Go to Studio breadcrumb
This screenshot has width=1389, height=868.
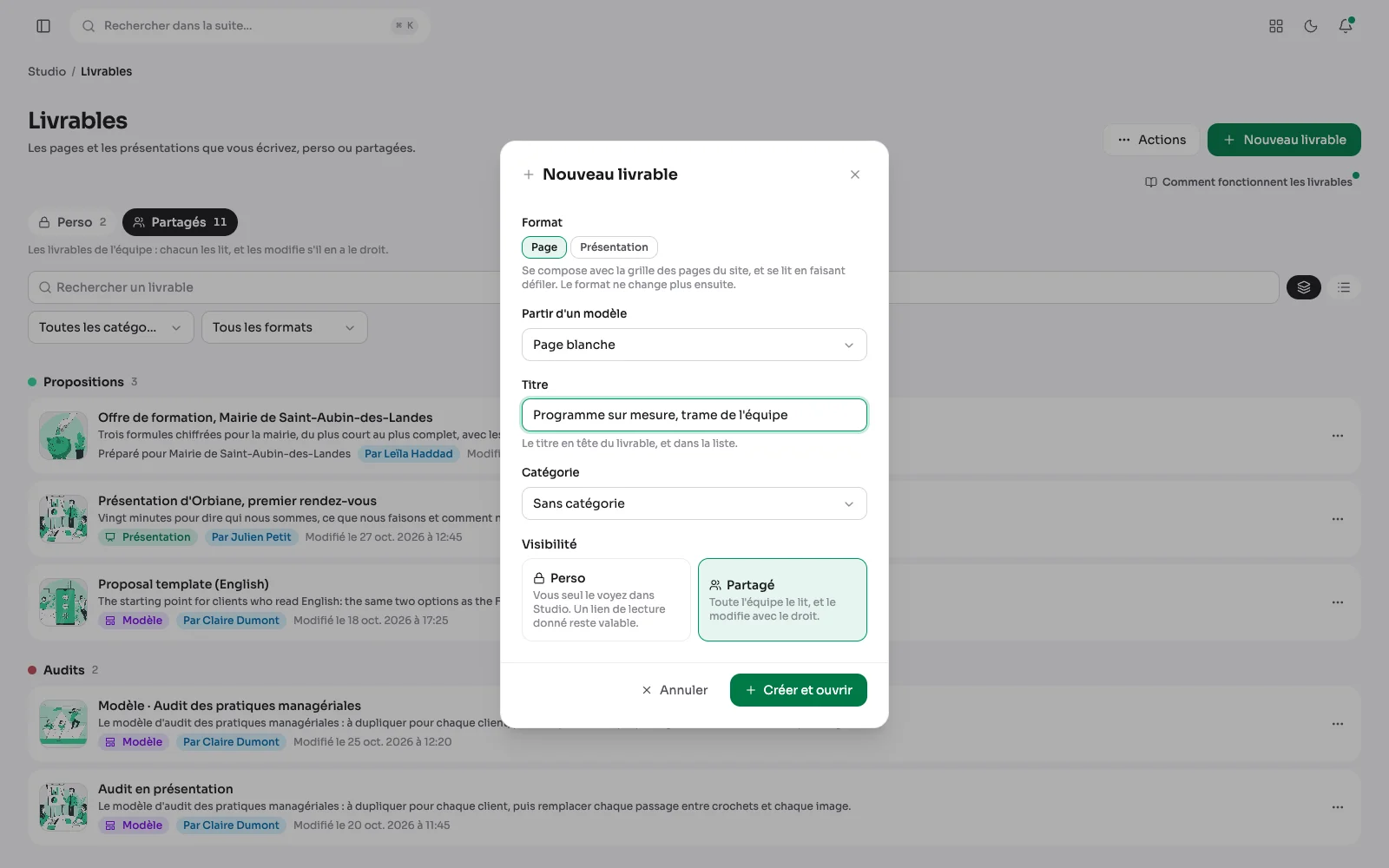click(47, 71)
